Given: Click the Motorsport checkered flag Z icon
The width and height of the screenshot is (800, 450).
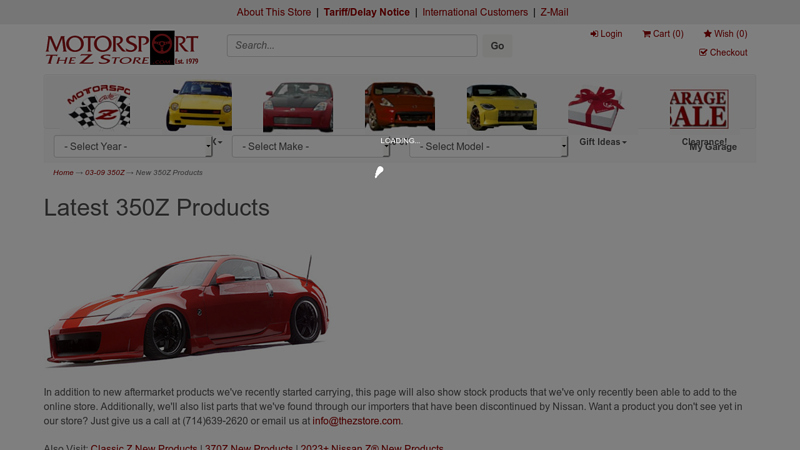Looking at the screenshot, I should click(99, 106).
